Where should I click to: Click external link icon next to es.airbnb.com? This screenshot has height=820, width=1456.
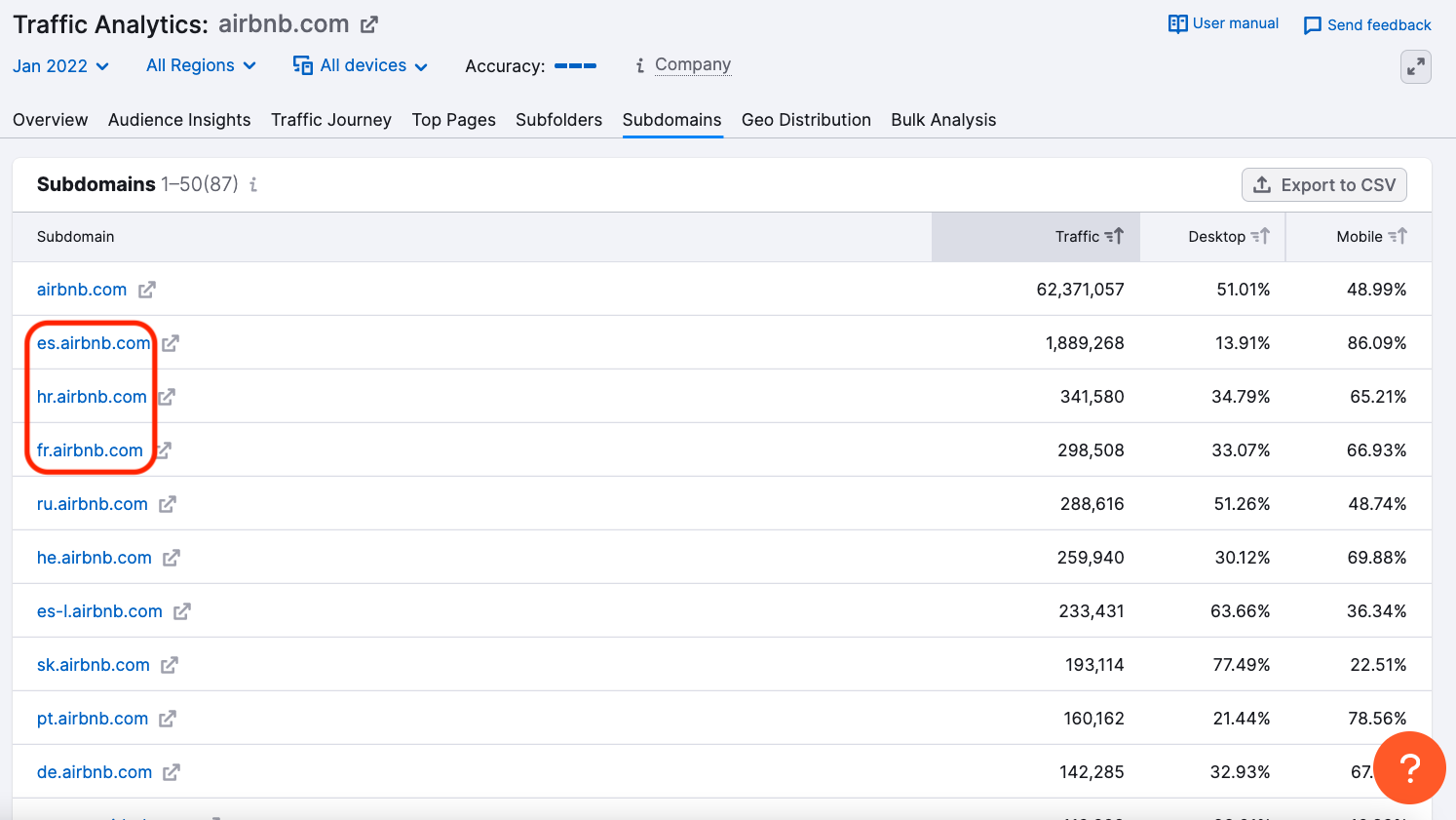(x=171, y=343)
